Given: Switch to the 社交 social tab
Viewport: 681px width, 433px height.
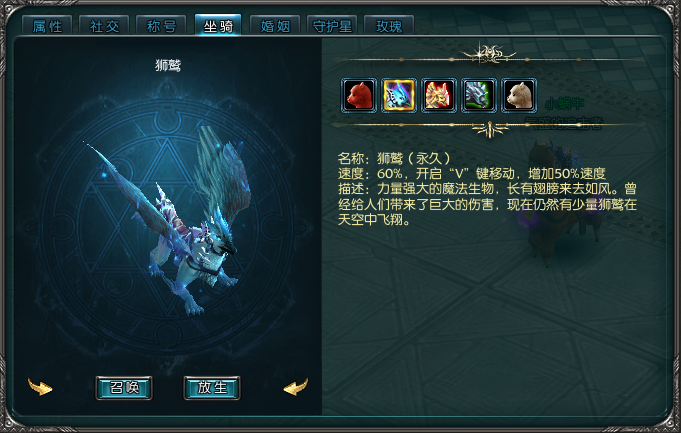Looking at the screenshot, I should (104, 26).
